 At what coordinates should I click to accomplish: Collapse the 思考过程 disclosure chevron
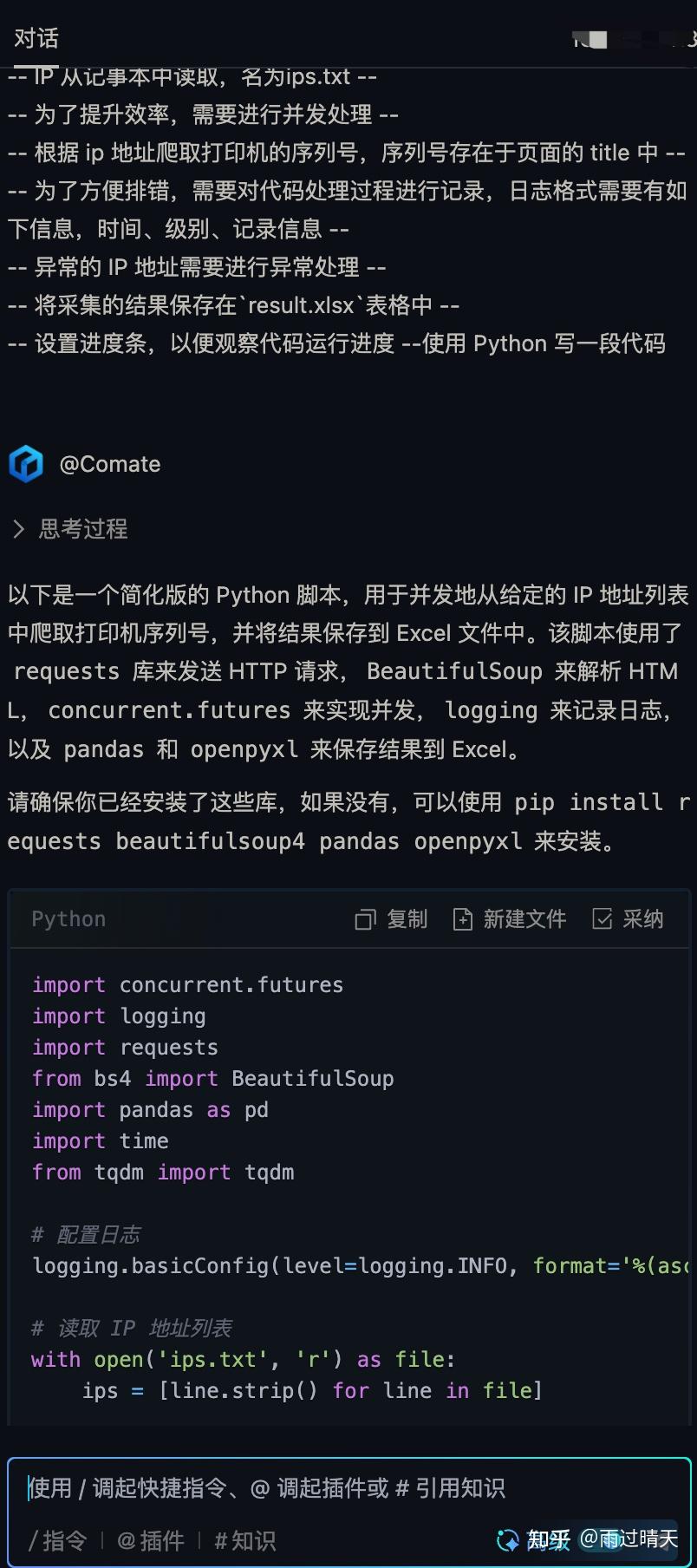(x=19, y=529)
